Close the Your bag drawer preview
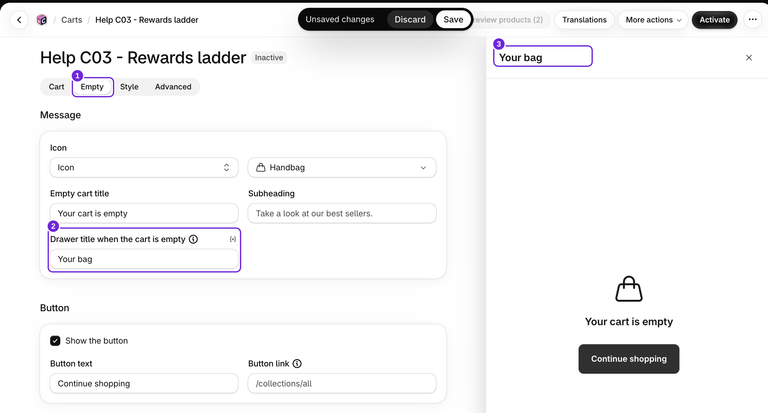The height and width of the screenshot is (413, 768). point(748,58)
